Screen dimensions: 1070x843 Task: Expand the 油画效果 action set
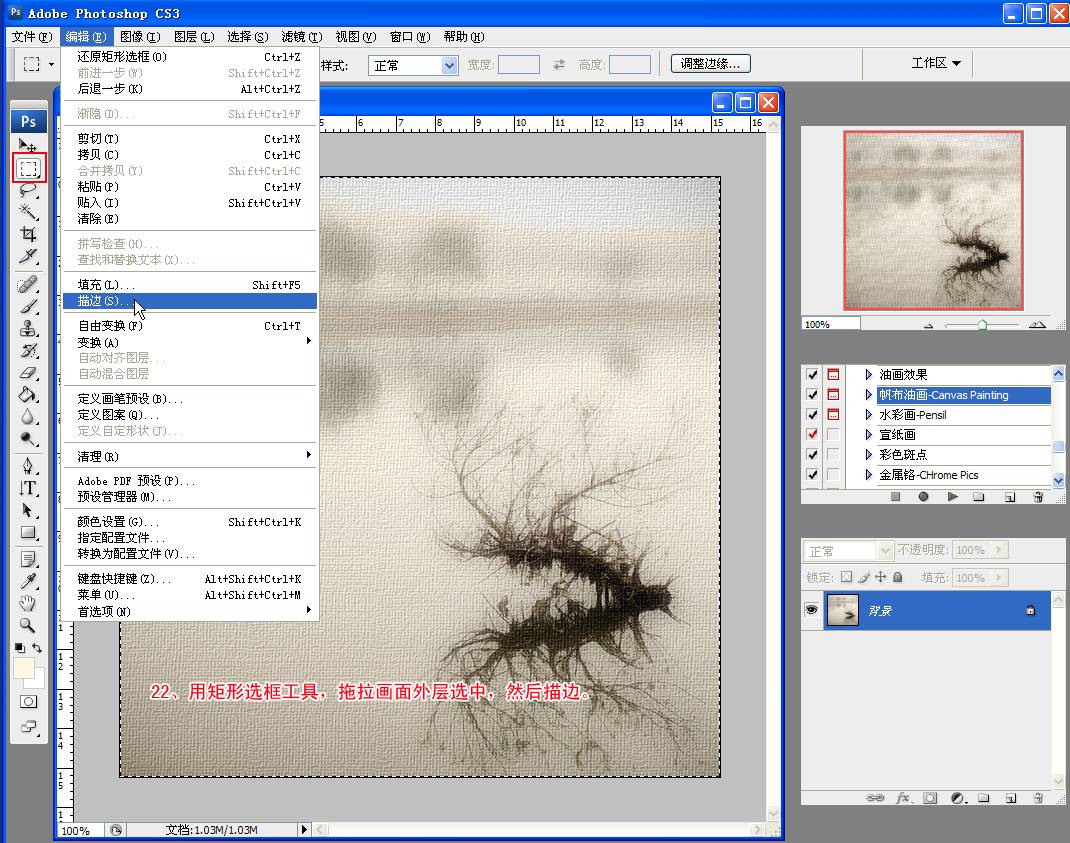click(x=868, y=374)
